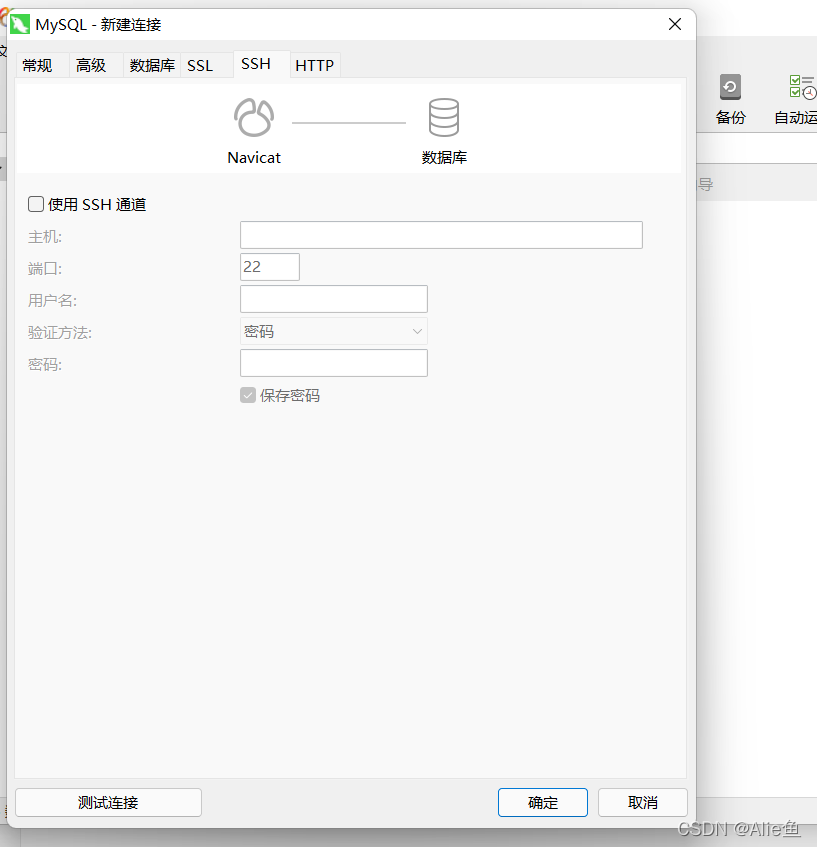The width and height of the screenshot is (817, 847).
Task: Click the 测试连接 button
Action: tap(108, 802)
